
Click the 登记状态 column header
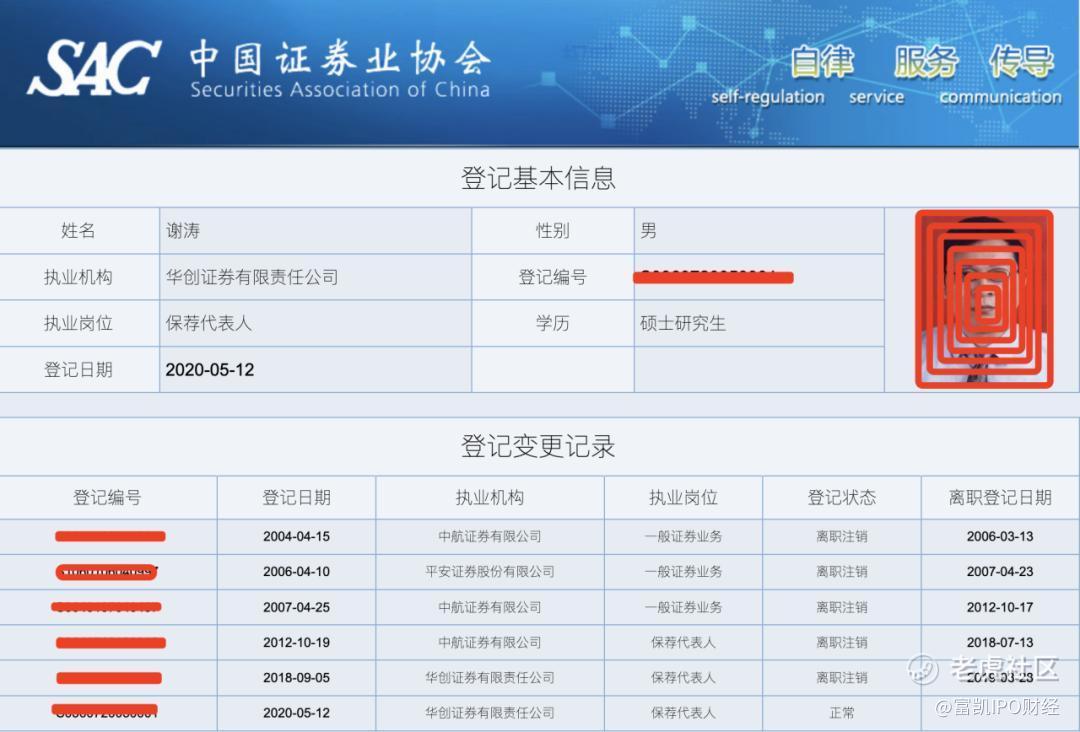[x=842, y=497]
